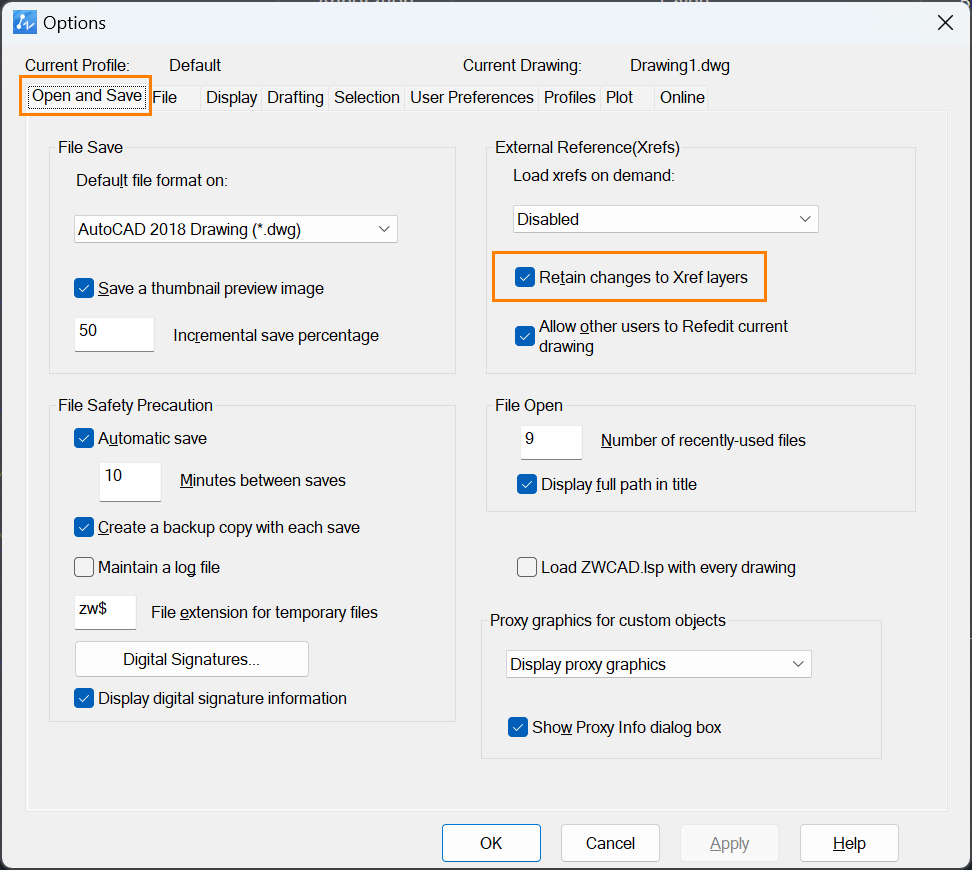Select the Selection tab

click(x=366, y=97)
